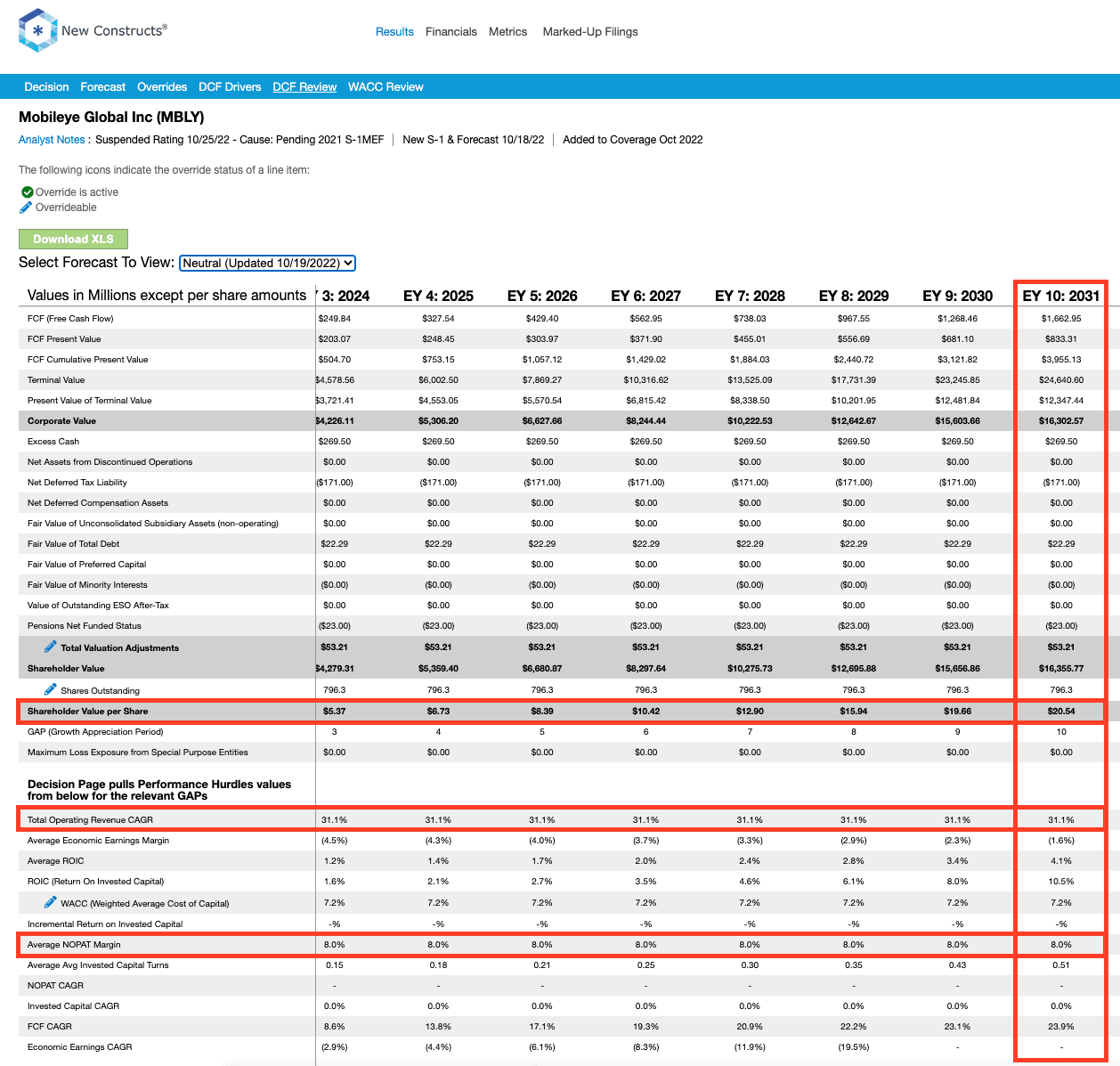
Task: Click the Shareholder Value per Share label
Action: point(88,712)
